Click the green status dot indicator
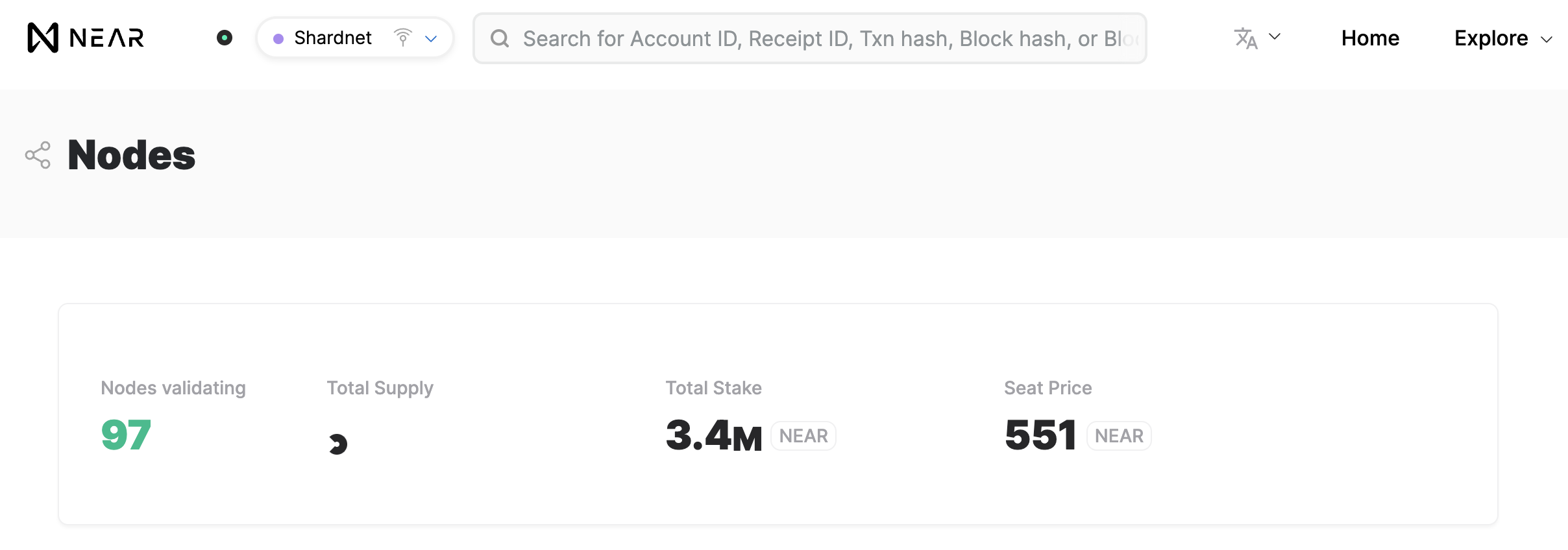 pos(225,38)
